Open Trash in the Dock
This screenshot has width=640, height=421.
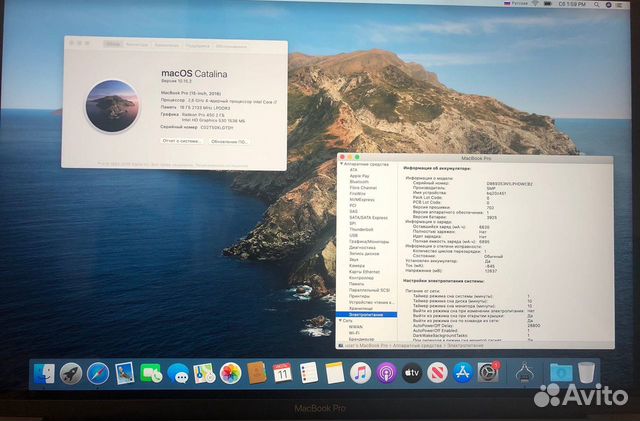[587, 372]
